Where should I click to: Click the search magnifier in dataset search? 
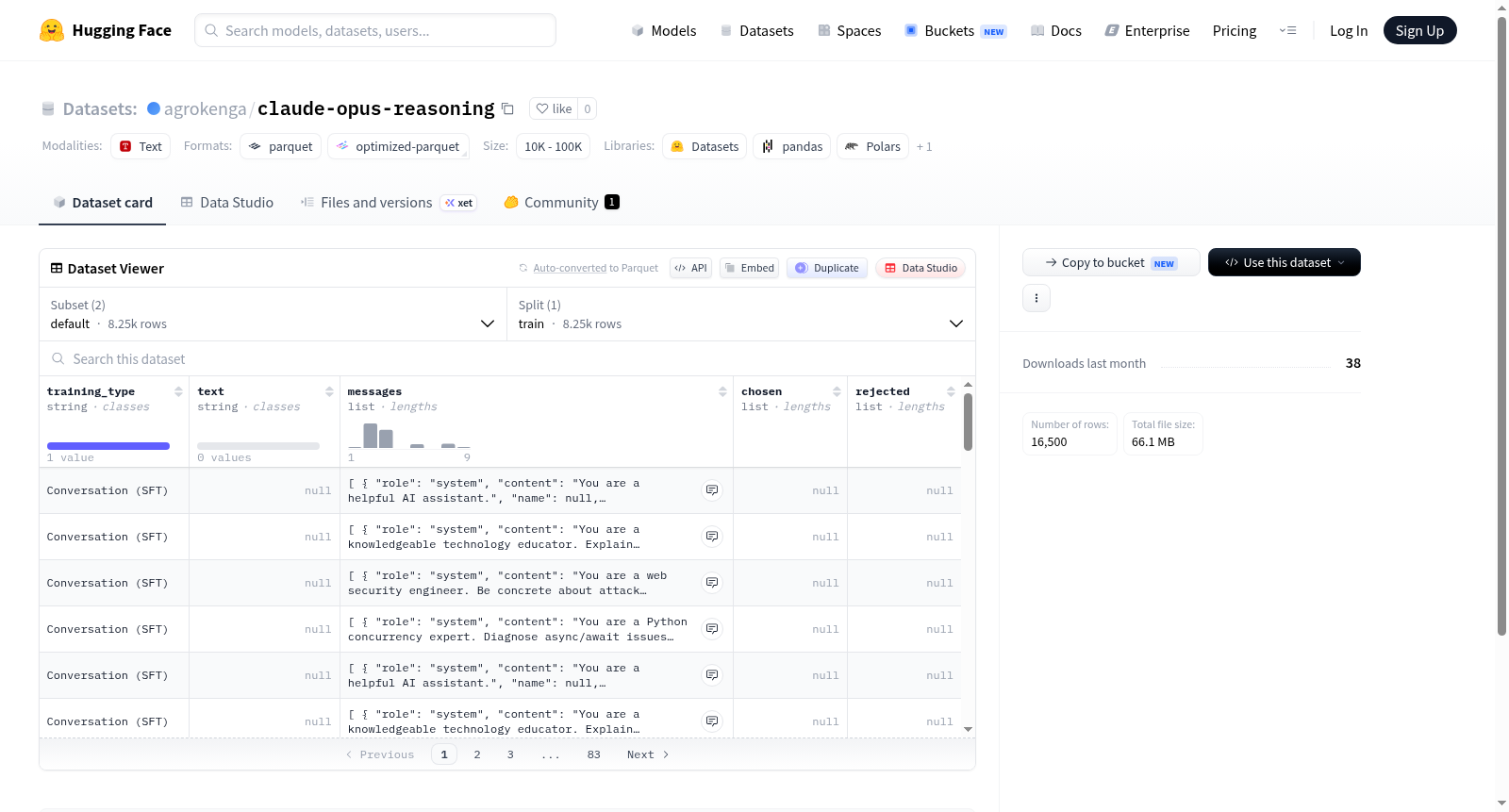tap(58, 358)
